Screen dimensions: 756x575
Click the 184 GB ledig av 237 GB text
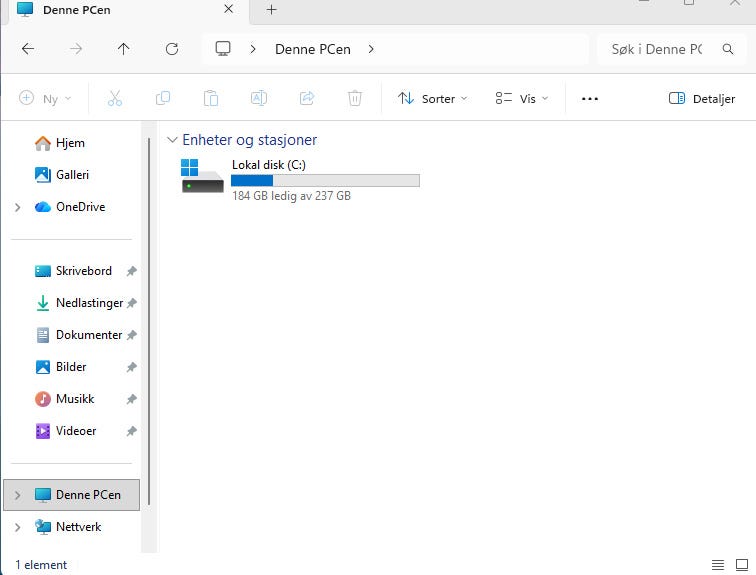coord(291,196)
